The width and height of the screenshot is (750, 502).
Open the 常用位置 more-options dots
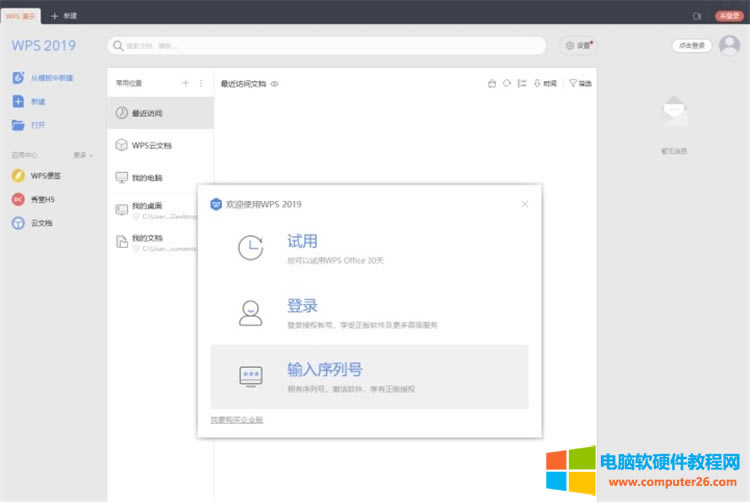pyautogui.click(x=201, y=83)
